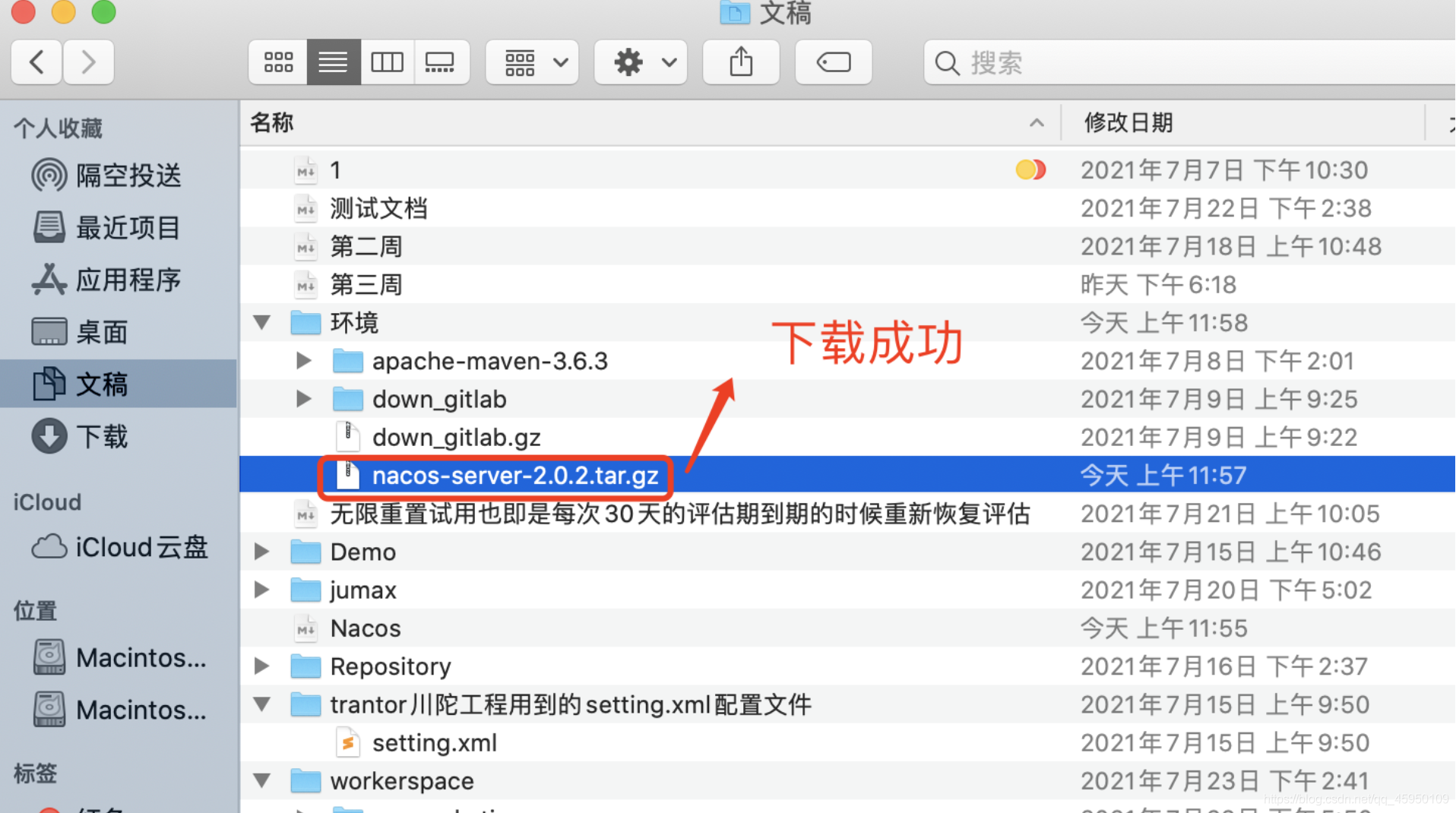Open the group-by arrangement dropdown
This screenshot has height=813, width=1456.
click(532, 62)
